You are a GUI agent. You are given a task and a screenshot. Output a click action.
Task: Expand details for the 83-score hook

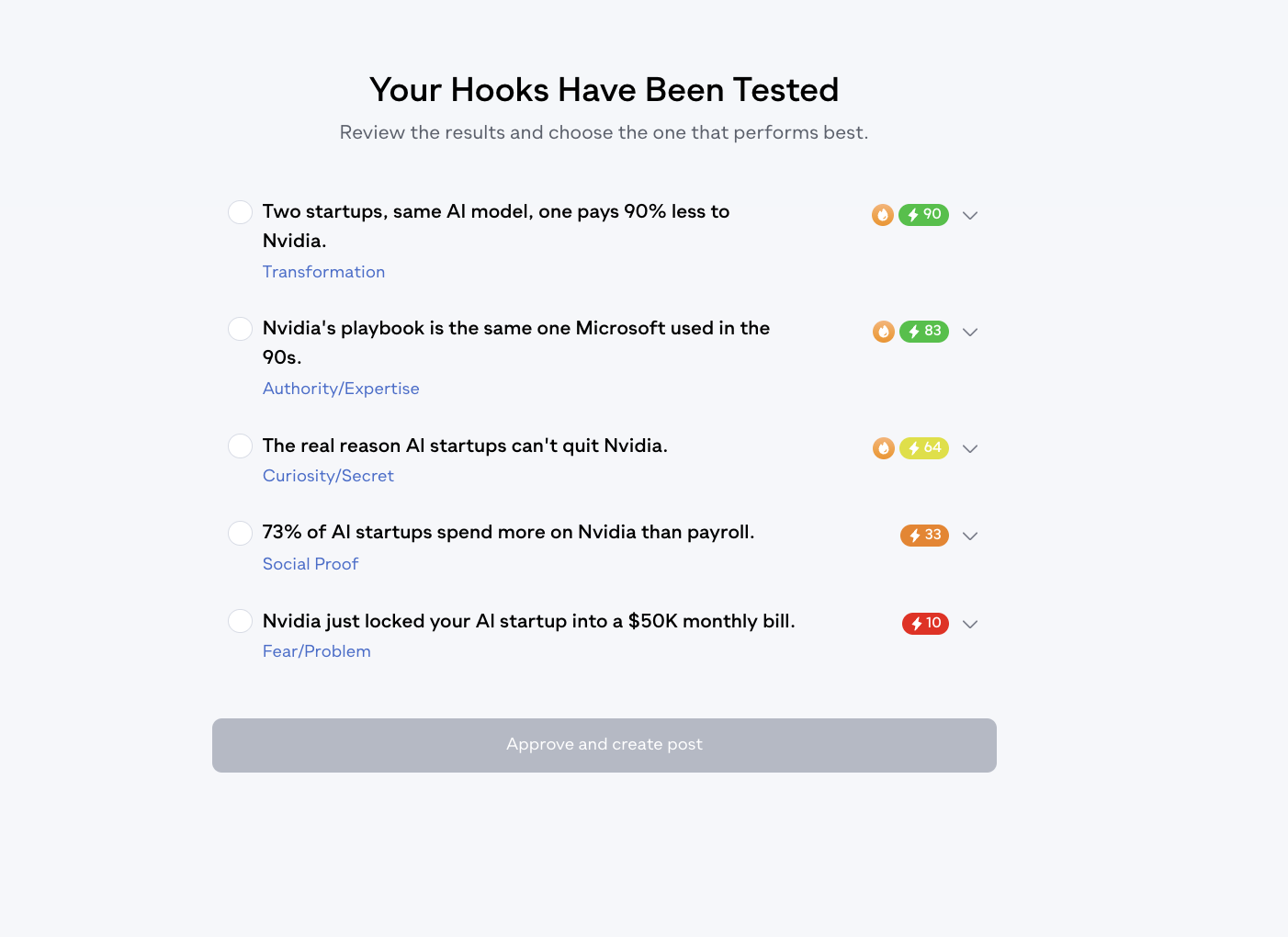[x=970, y=333]
